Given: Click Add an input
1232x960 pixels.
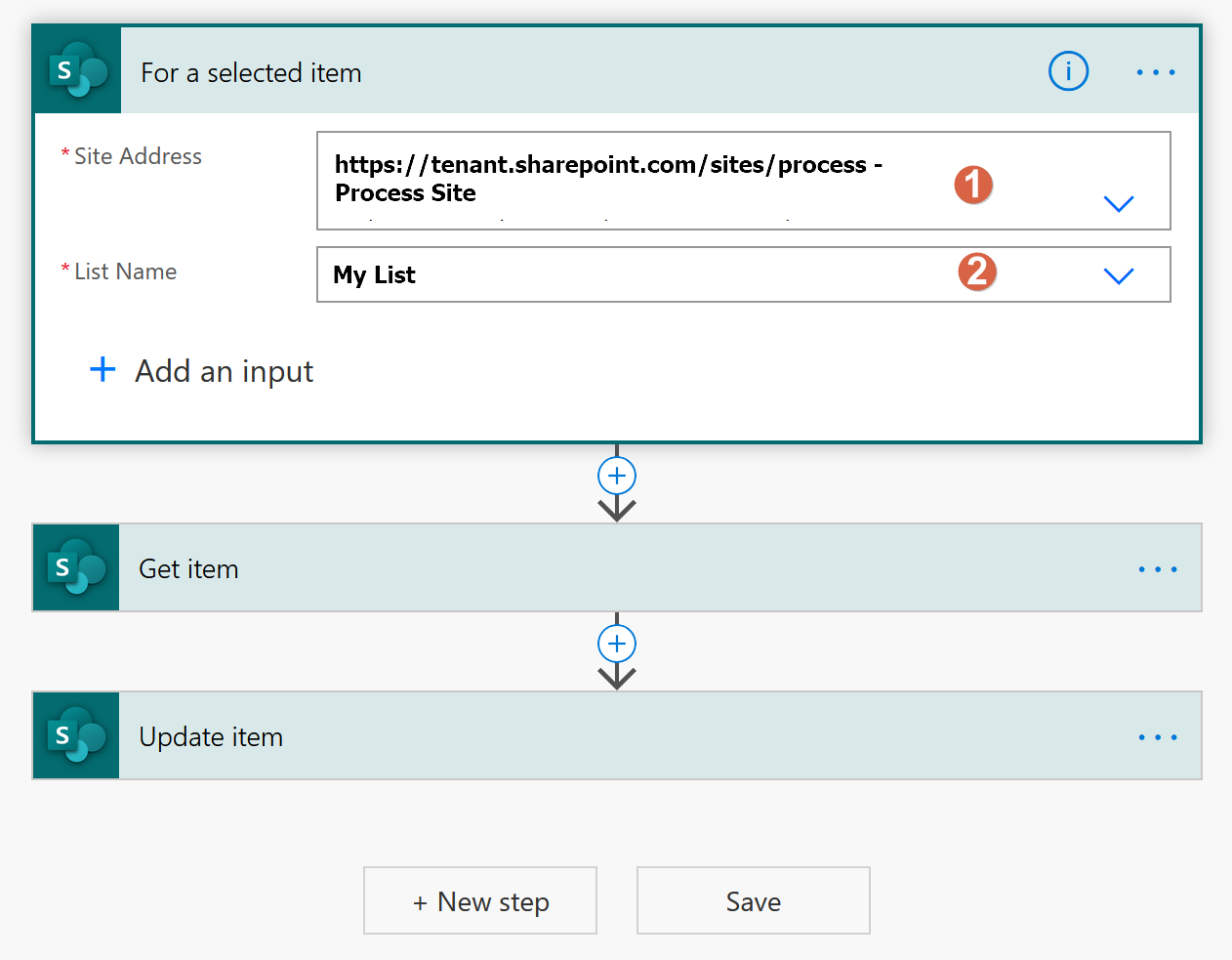Looking at the screenshot, I should click(x=201, y=370).
